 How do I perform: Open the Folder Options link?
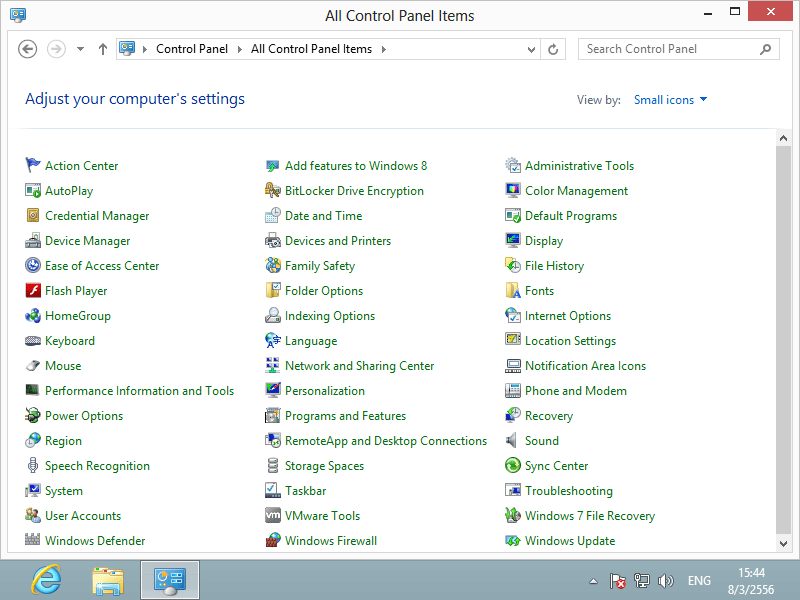[324, 291]
